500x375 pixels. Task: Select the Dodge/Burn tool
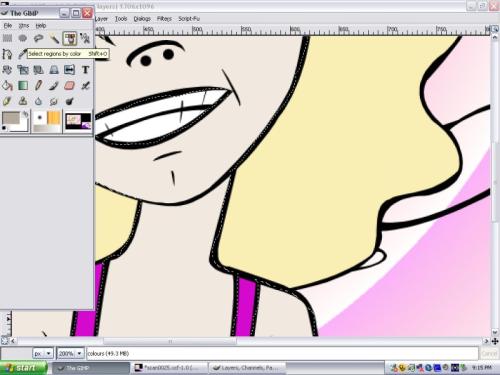[69, 101]
